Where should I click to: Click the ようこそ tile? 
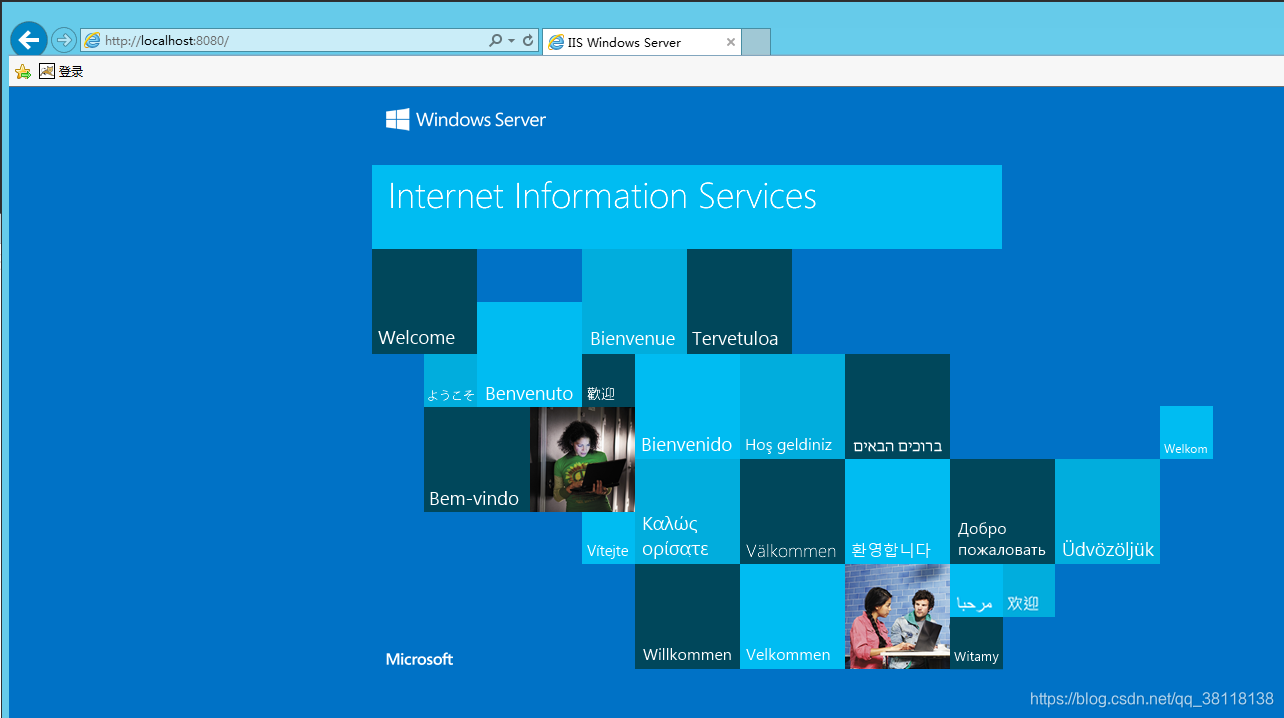(450, 380)
